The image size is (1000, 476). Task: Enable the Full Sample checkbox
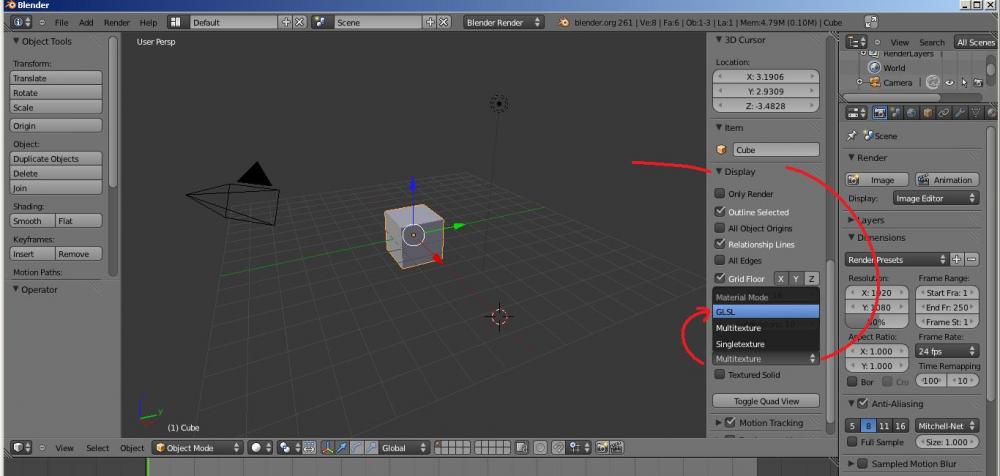point(852,442)
